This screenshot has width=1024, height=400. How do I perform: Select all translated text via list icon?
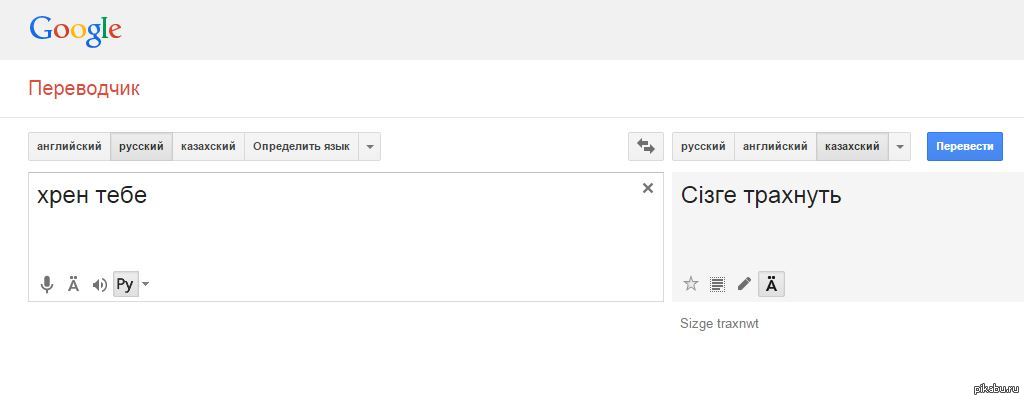(x=717, y=284)
